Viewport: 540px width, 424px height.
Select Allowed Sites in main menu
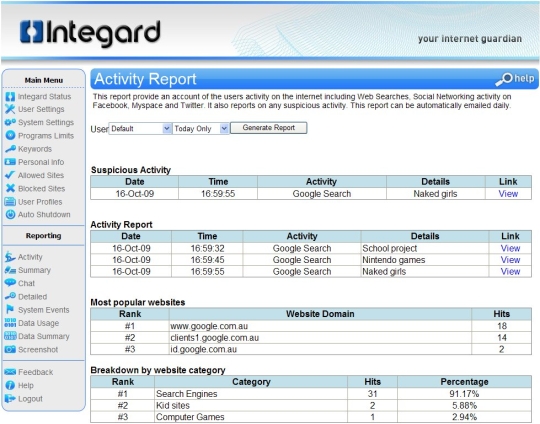[41, 175]
